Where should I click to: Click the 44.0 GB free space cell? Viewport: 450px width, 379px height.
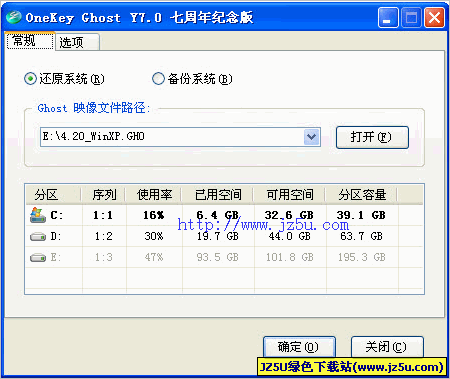click(x=289, y=237)
